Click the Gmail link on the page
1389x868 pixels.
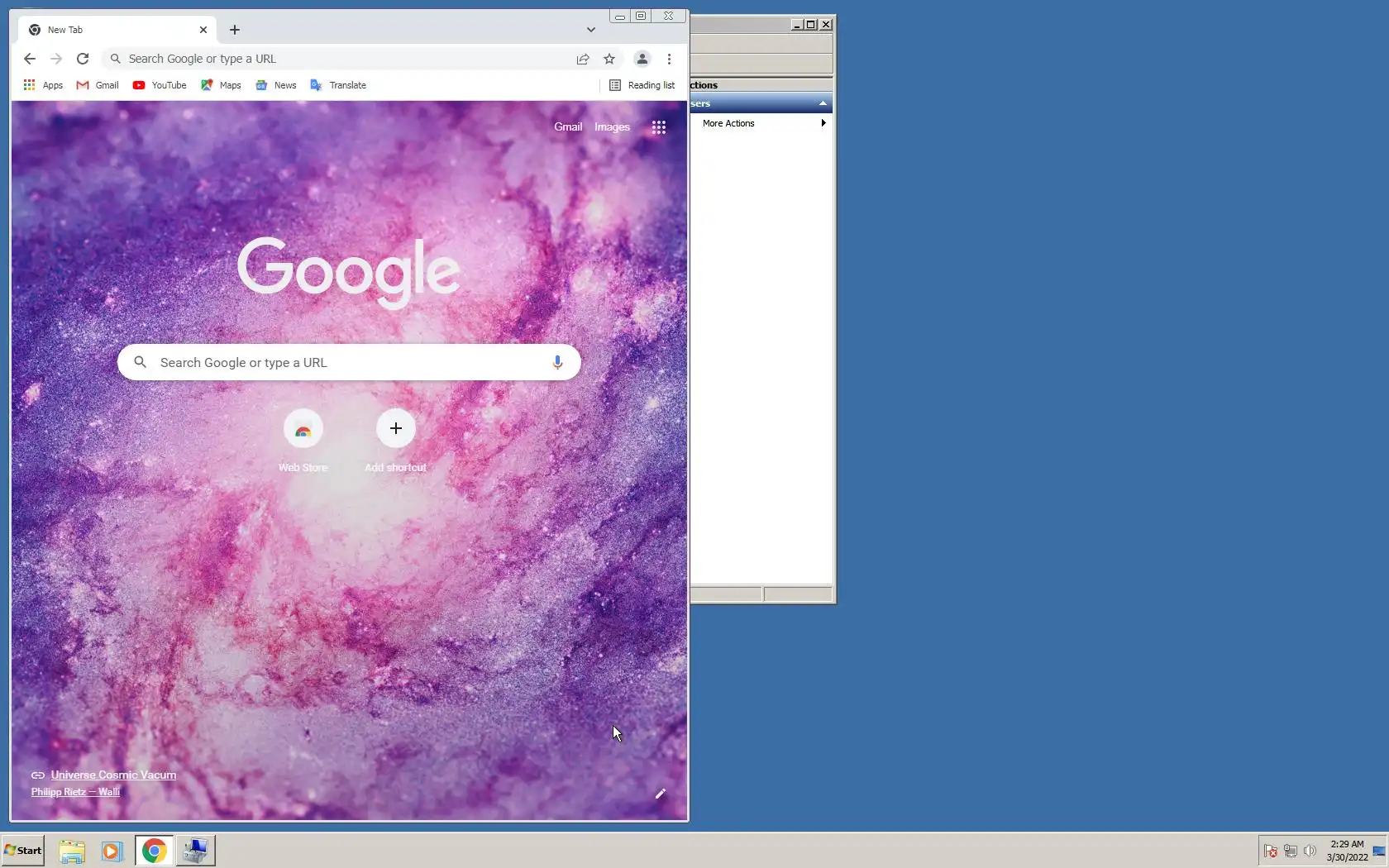click(568, 126)
